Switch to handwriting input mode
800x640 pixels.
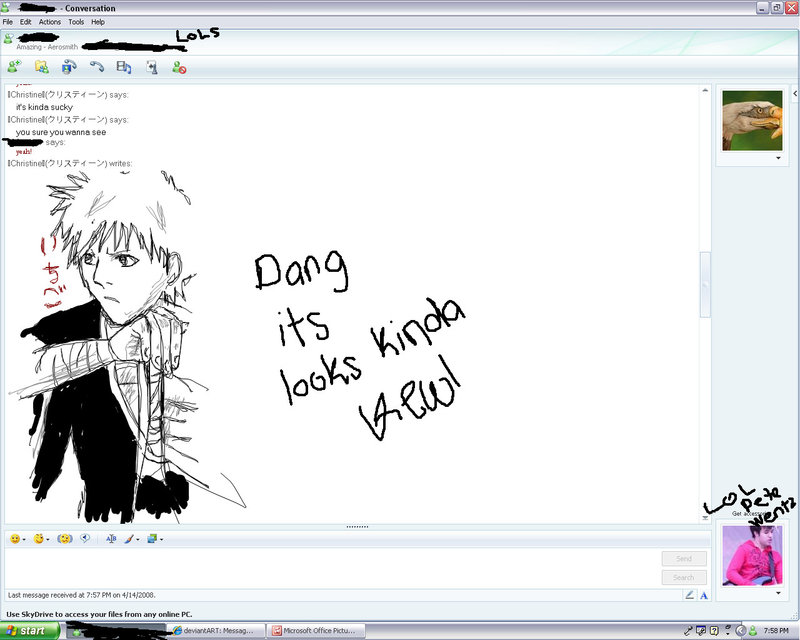(x=690, y=595)
